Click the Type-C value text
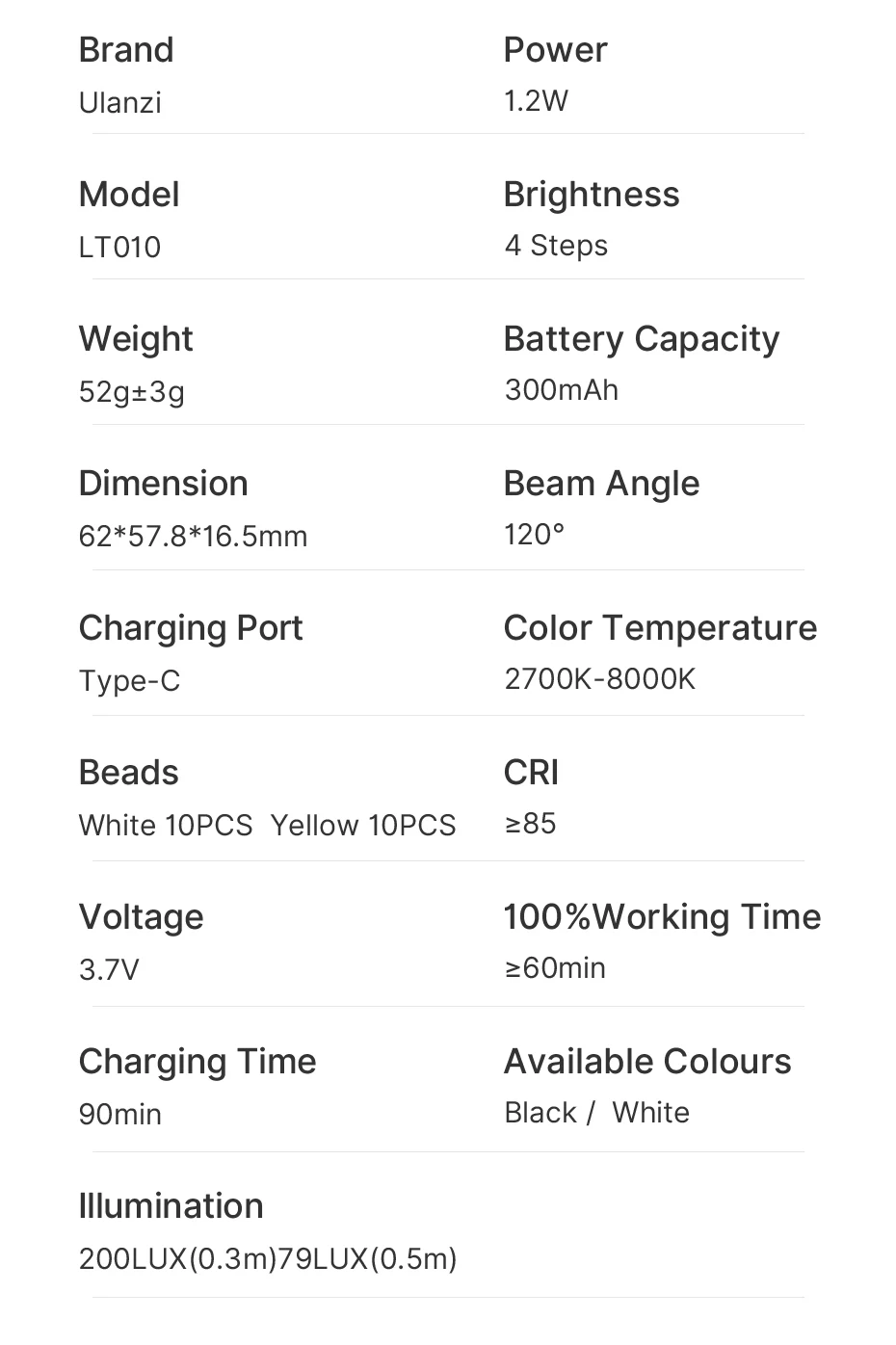The width and height of the screenshot is (896, 1345). coord(129,680)
